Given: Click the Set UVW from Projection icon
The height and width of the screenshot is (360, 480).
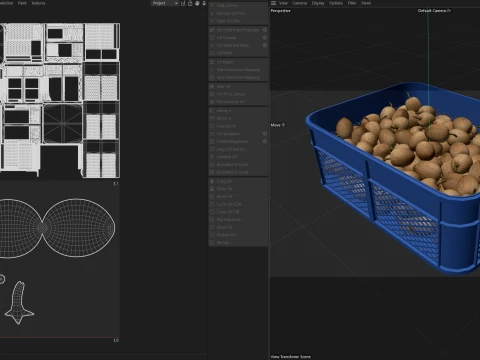Looking at the screenshot, I should [x=212, y=30].
